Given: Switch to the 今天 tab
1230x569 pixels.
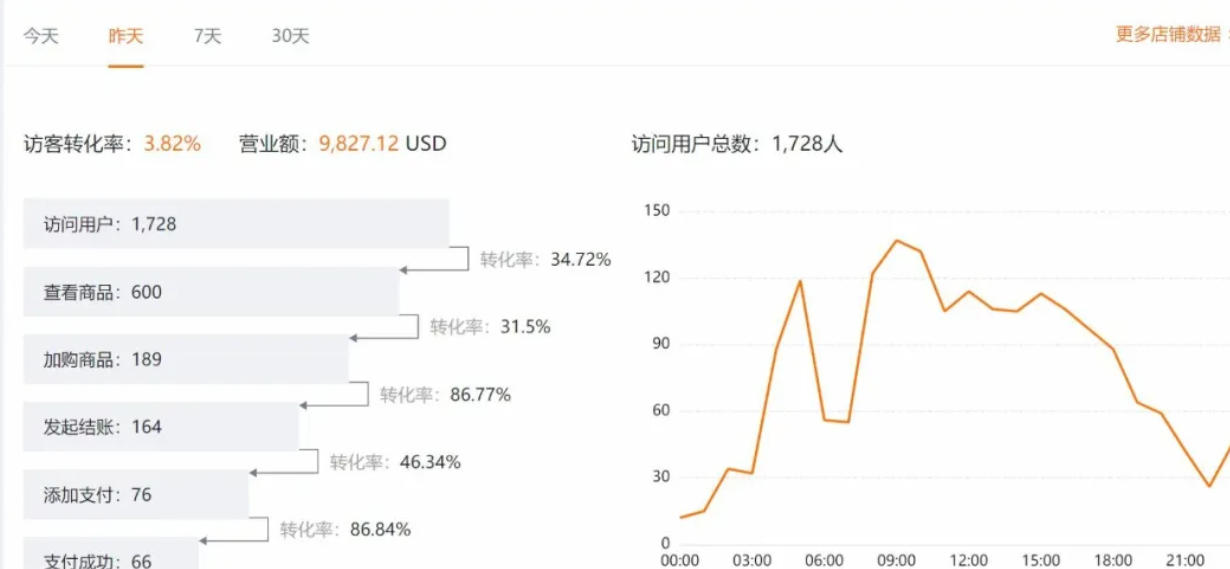Looking at the screenshot, I should (x=41, y=36).
